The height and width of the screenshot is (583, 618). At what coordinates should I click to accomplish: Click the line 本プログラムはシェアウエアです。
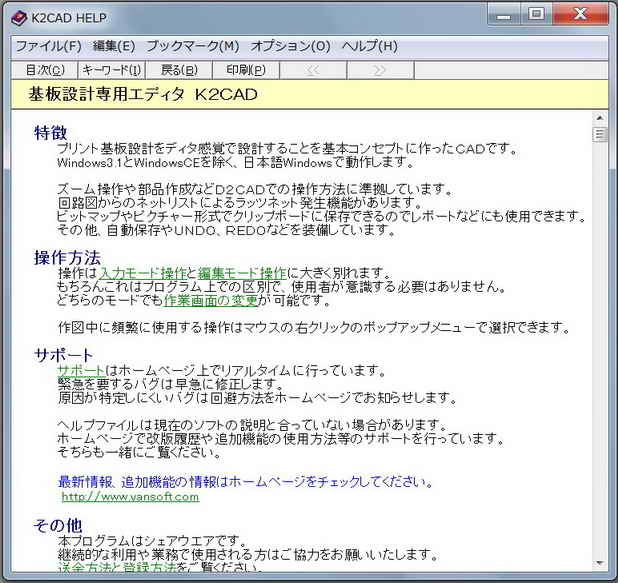153,540
